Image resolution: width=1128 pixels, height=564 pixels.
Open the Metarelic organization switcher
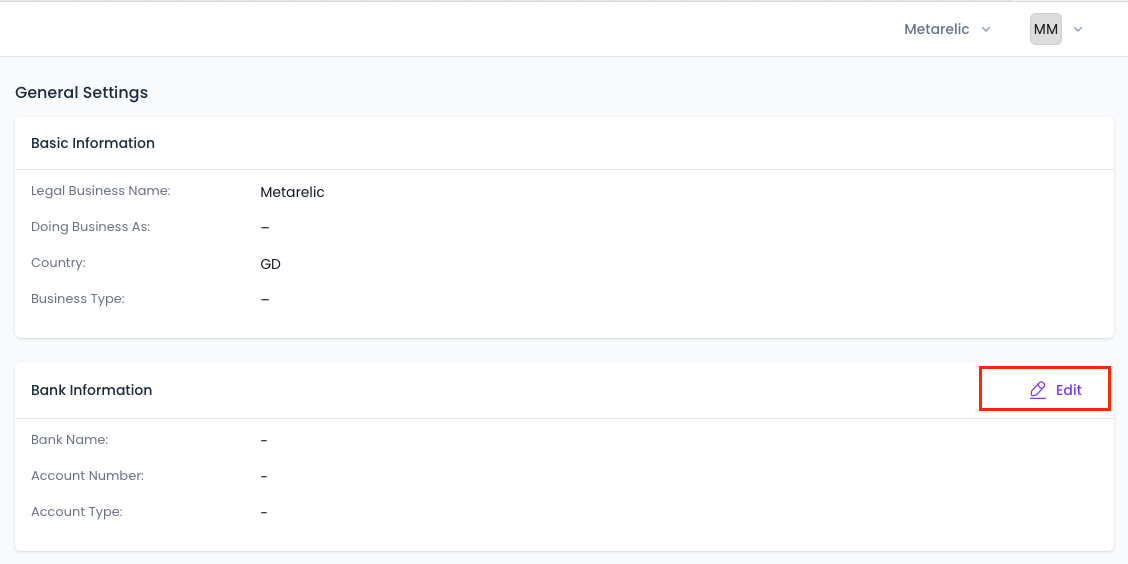pyautogui.click(x=947, y=29)
